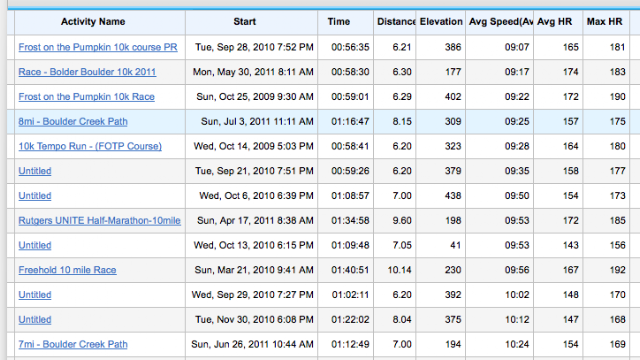
Task: Select elevation value 438
Action: pyautogui.click(x=453, y=196)
